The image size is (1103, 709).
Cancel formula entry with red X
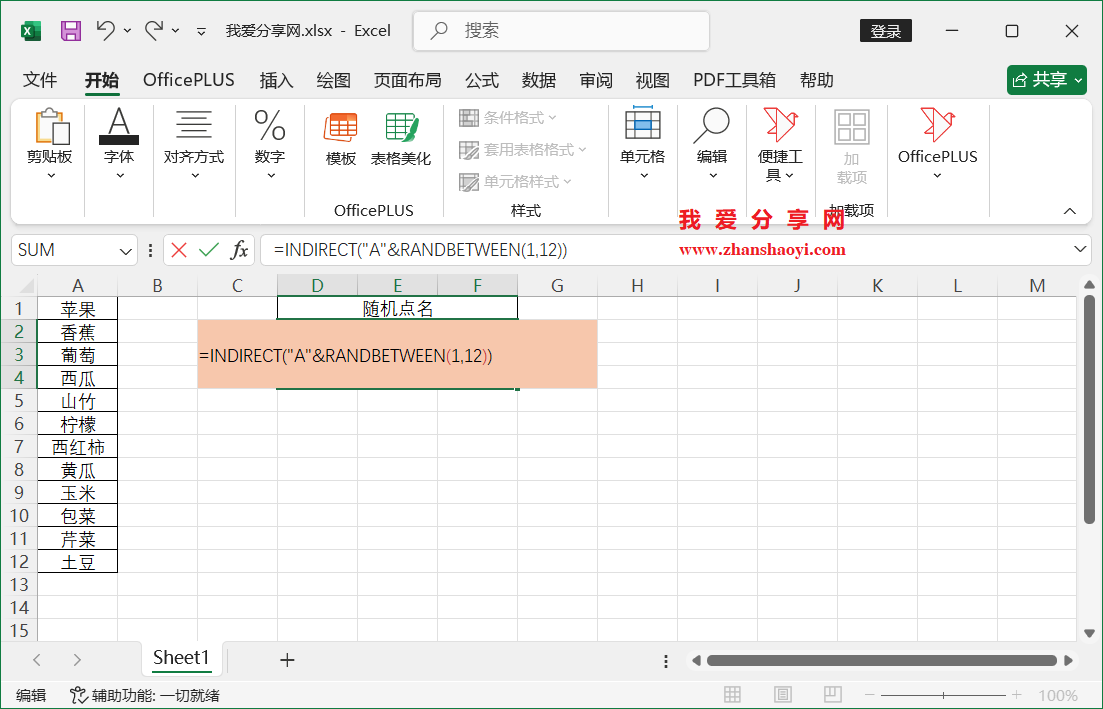coord(179,250)
